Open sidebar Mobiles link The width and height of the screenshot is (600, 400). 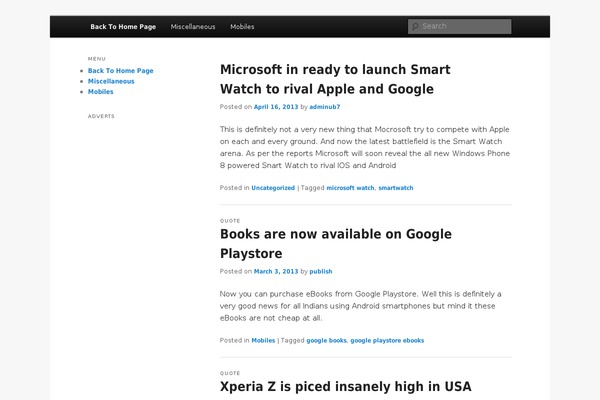click(100, 91)
